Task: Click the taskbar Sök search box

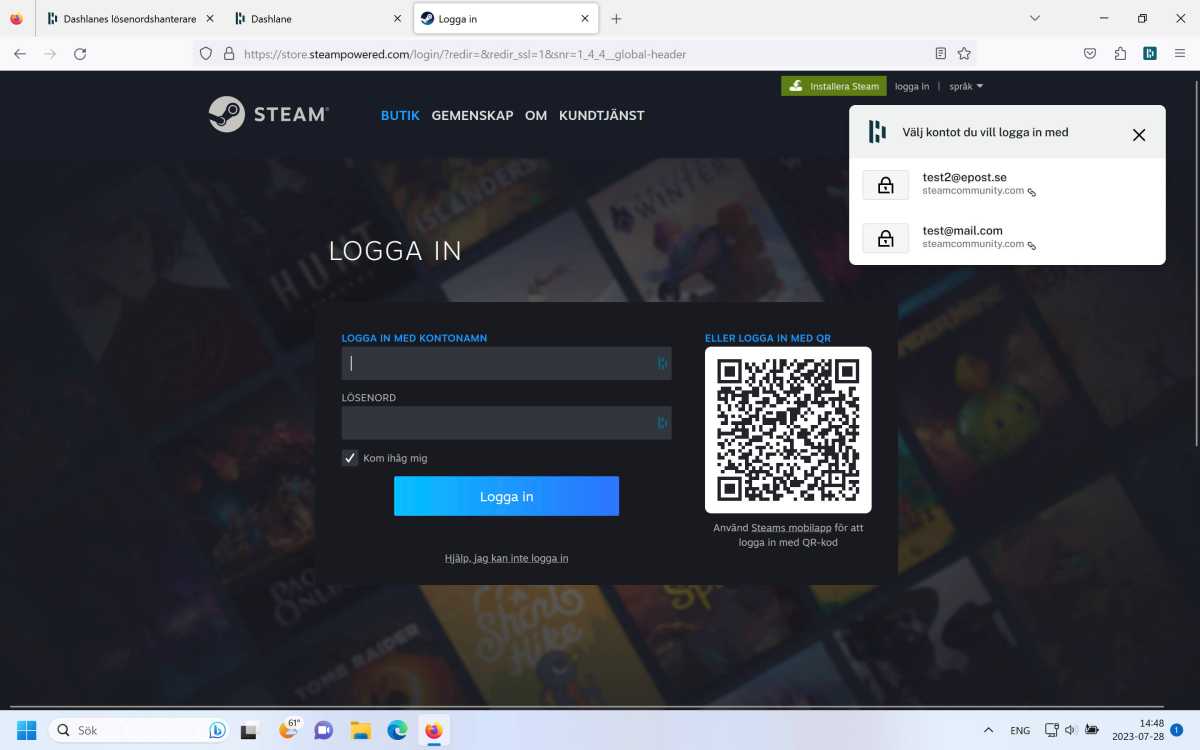Action: coord(139,730)
